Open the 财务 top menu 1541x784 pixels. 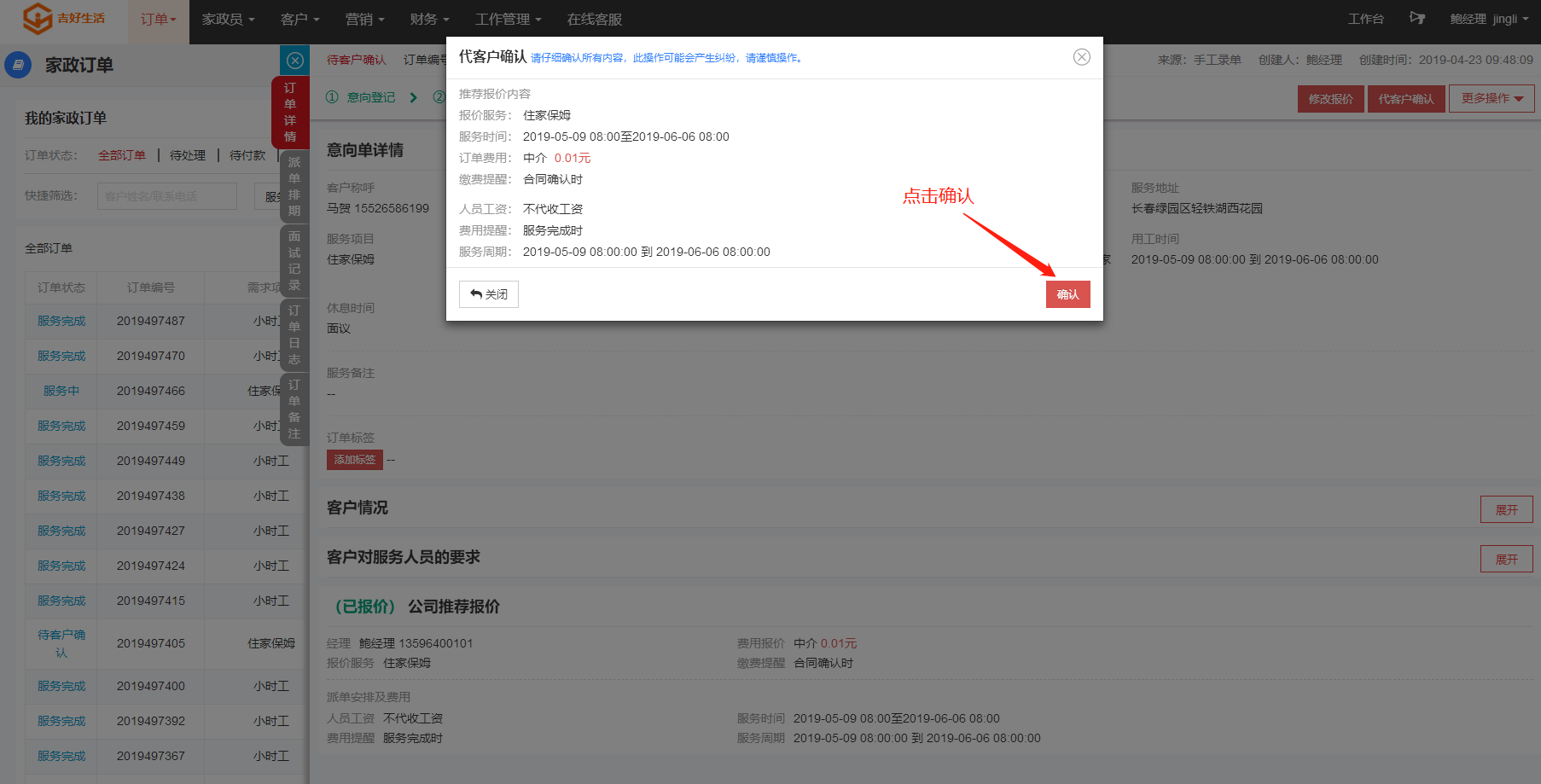[x=429, y=19]
